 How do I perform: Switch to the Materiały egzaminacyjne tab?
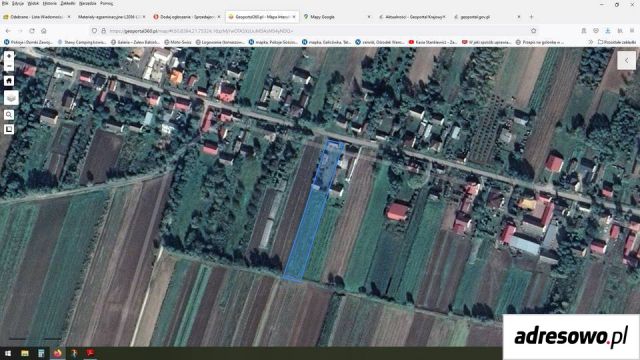(x=111, y=17)
